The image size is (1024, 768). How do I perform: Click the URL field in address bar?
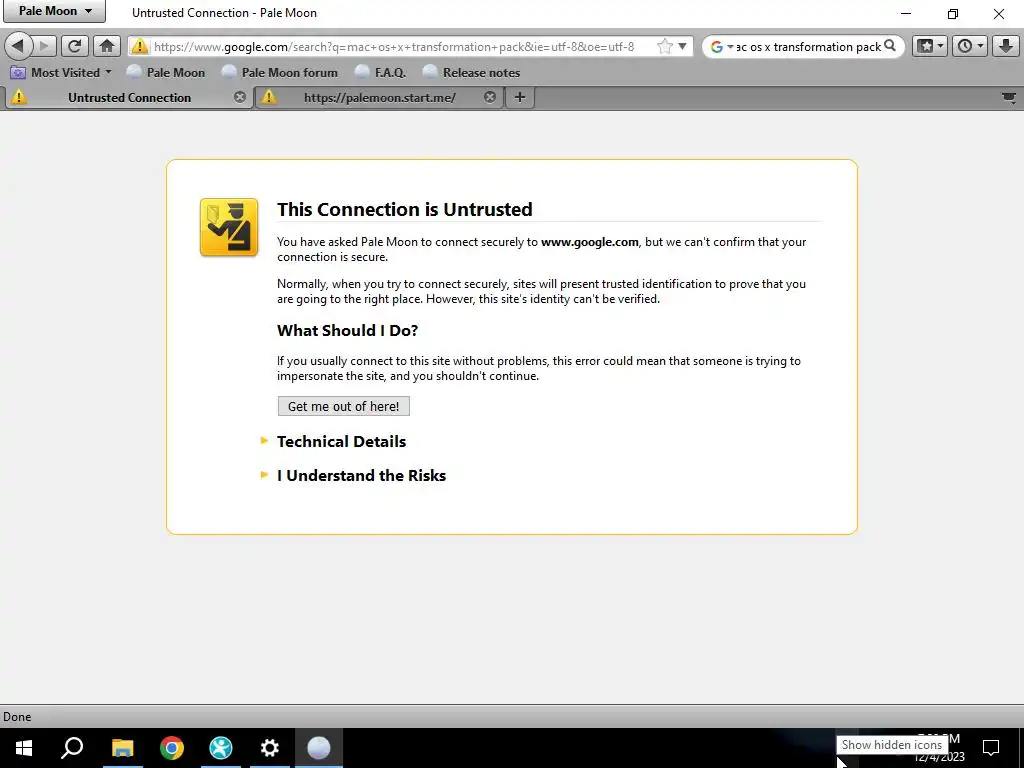click(394, 47)
